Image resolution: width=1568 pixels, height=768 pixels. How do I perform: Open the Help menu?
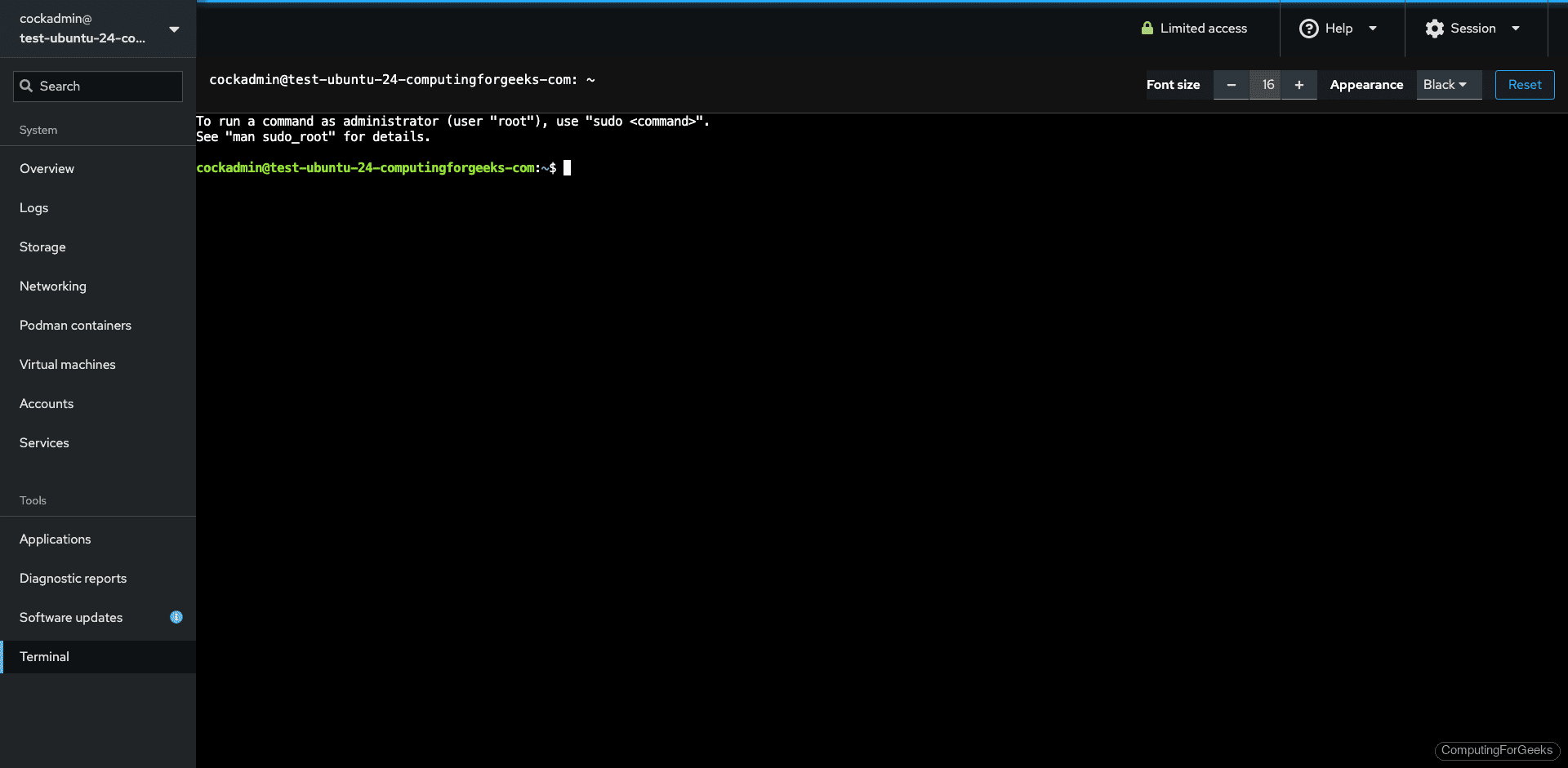[1339, 28]
